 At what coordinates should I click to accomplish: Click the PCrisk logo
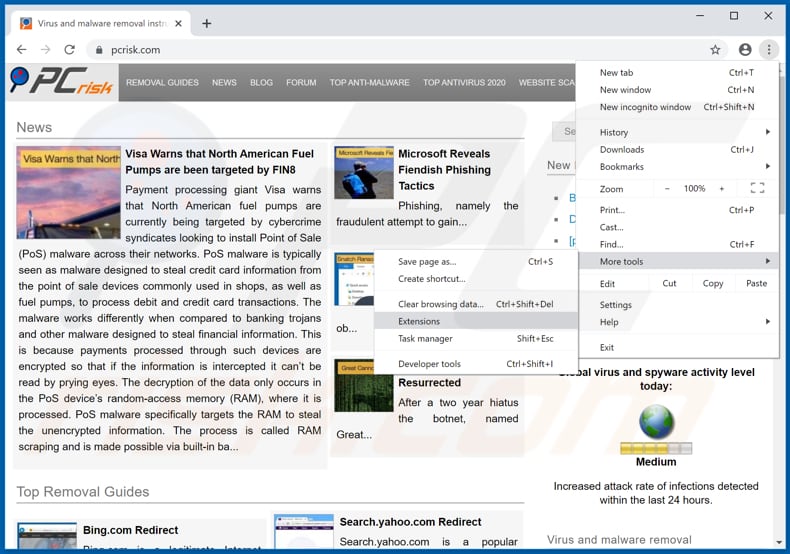[x=60, y=82]
